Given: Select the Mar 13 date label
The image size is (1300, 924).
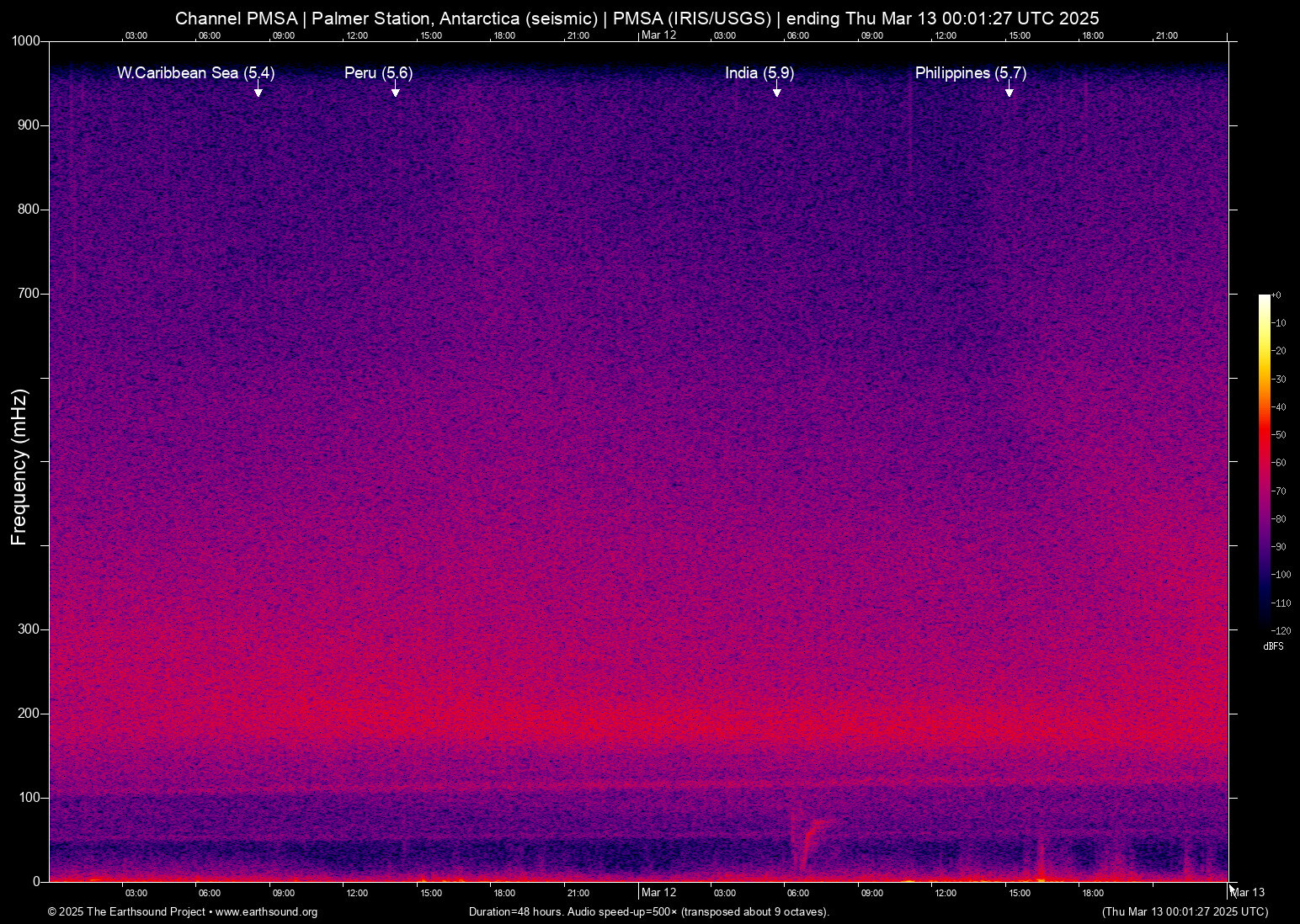Looking at the screenshot, I should [x=1248, y=892].
